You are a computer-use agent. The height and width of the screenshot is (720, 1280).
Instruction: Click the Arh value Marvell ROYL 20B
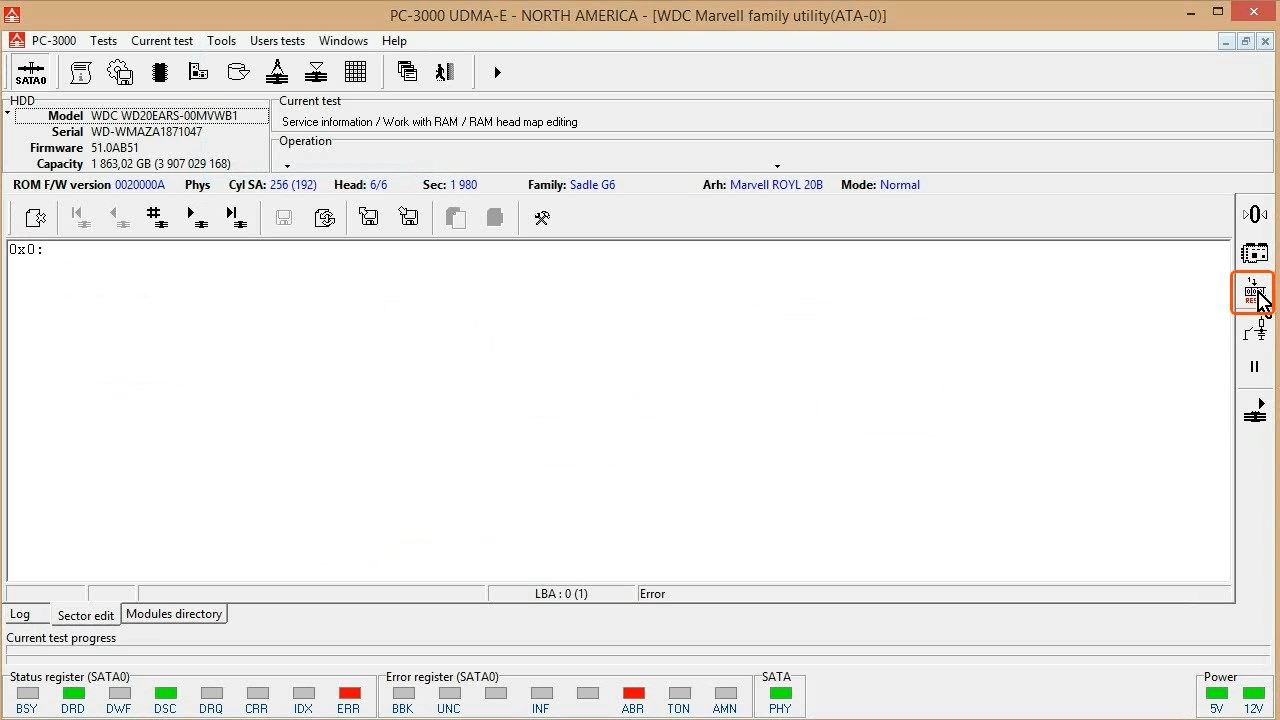click(776, 185)
